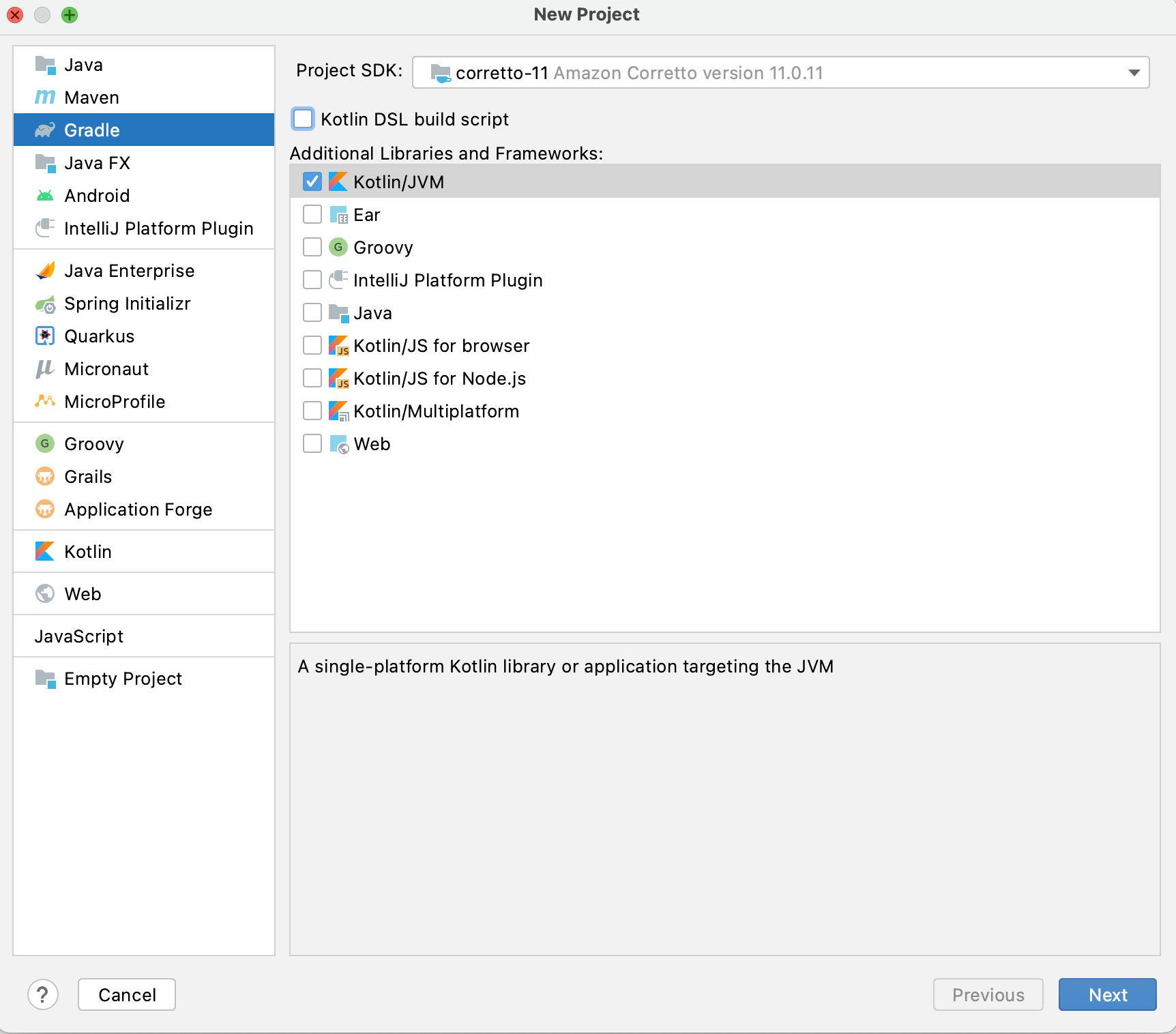This screenshot has width=1176, height=1034.
Task: Click the SDK folder icon in the combo box
Action: [441, 73]
